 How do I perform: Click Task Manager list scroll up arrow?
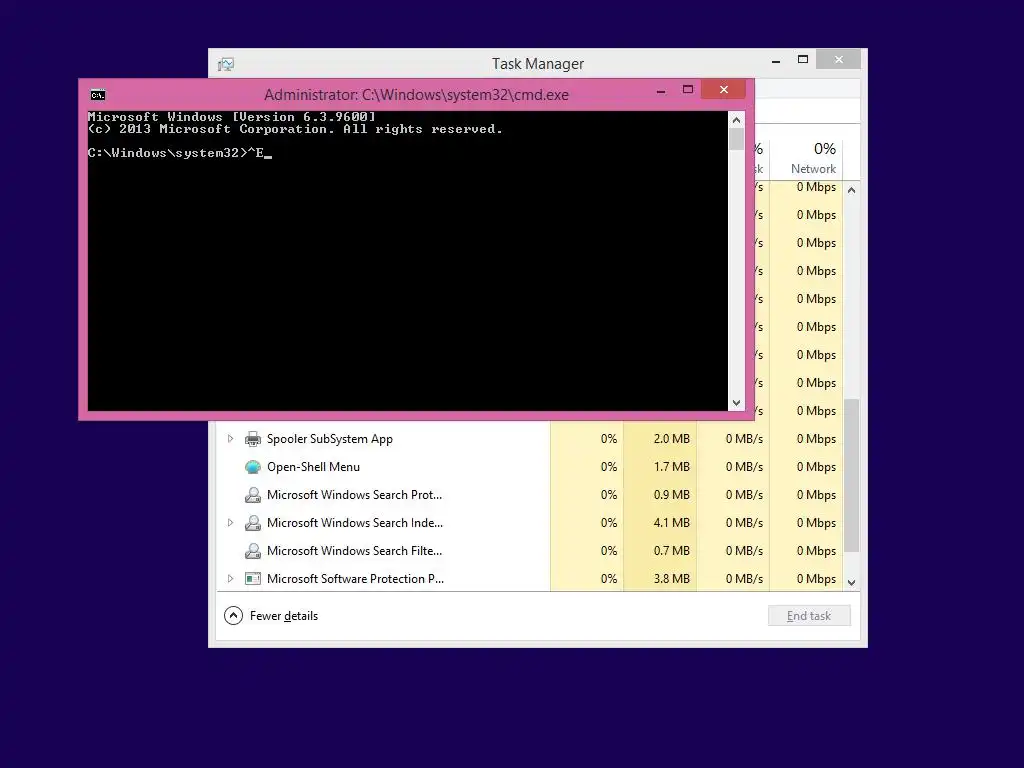point(852,191)
